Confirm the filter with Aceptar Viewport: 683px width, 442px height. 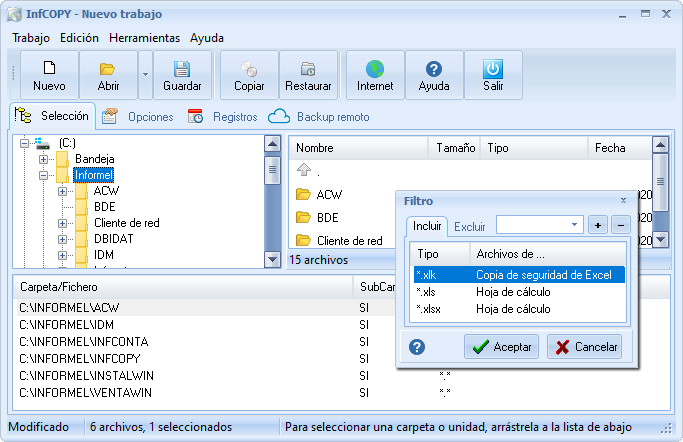click(x=501, y=347)
